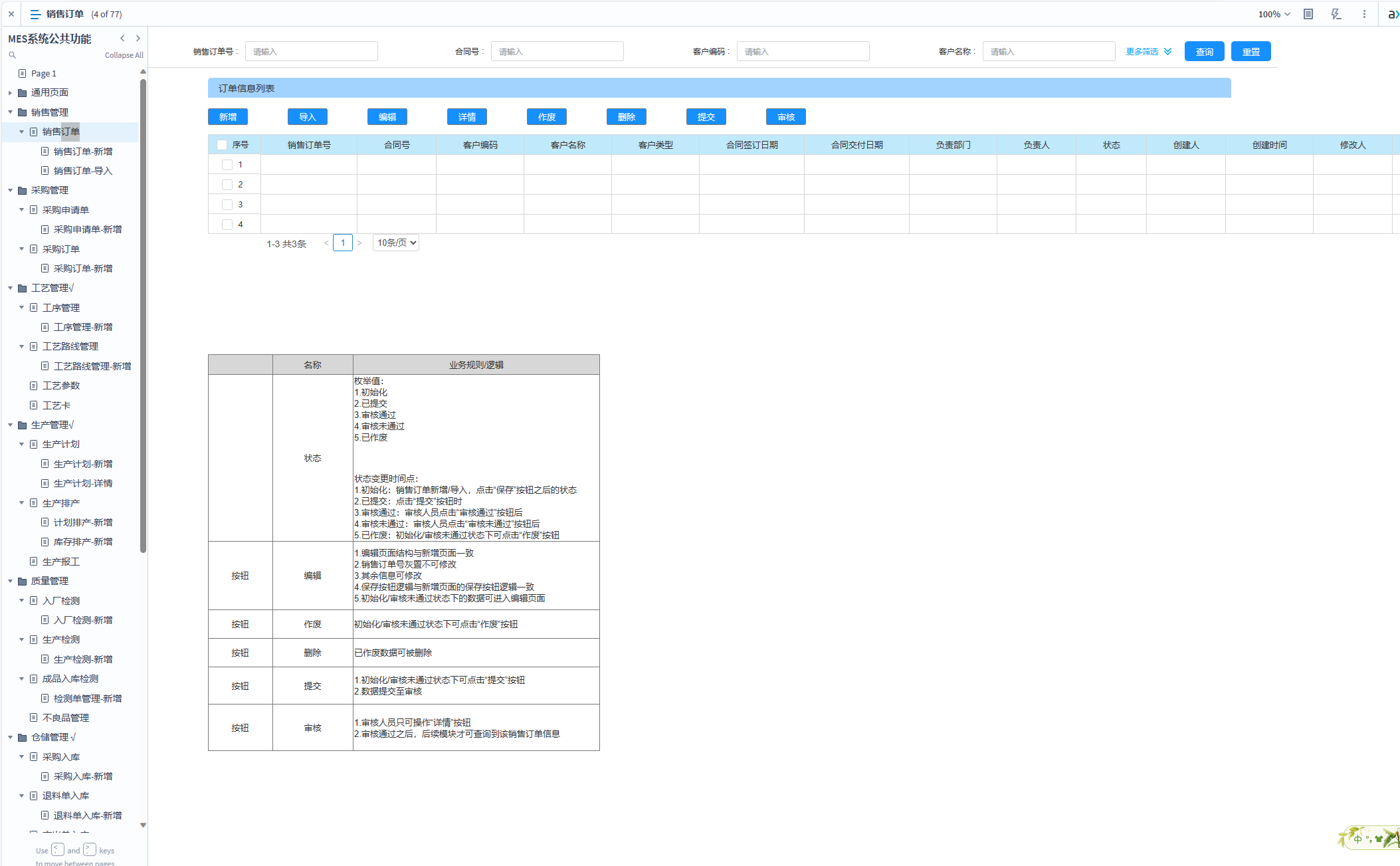Open the page notes document icon
This screenshot has height=866, width=1400.
click(x=1308, y=14)
